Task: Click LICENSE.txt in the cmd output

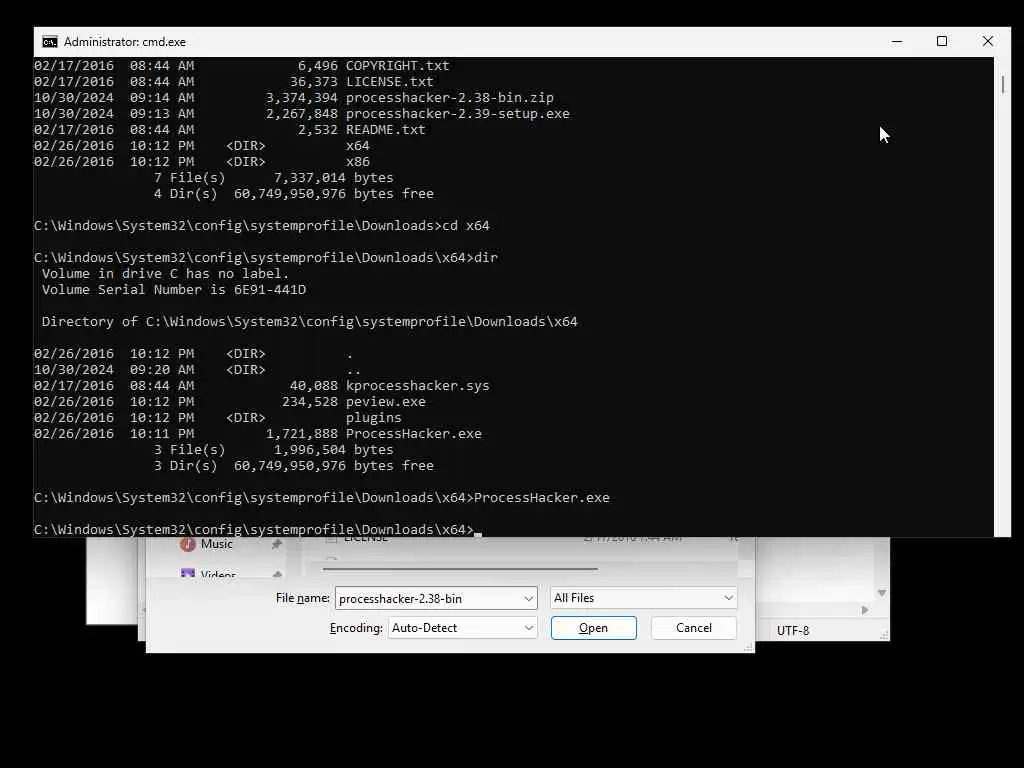Action: 389,82
